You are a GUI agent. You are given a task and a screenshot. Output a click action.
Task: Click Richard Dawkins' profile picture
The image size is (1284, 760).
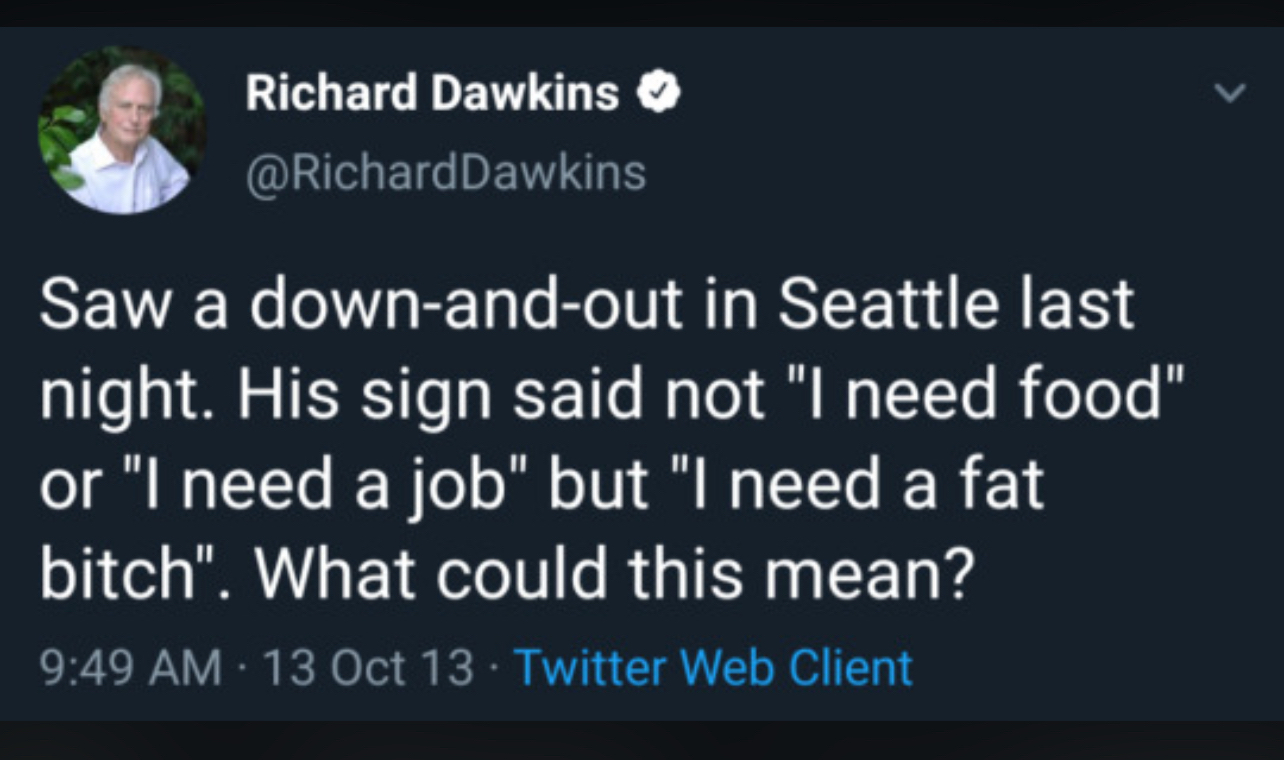122,130
